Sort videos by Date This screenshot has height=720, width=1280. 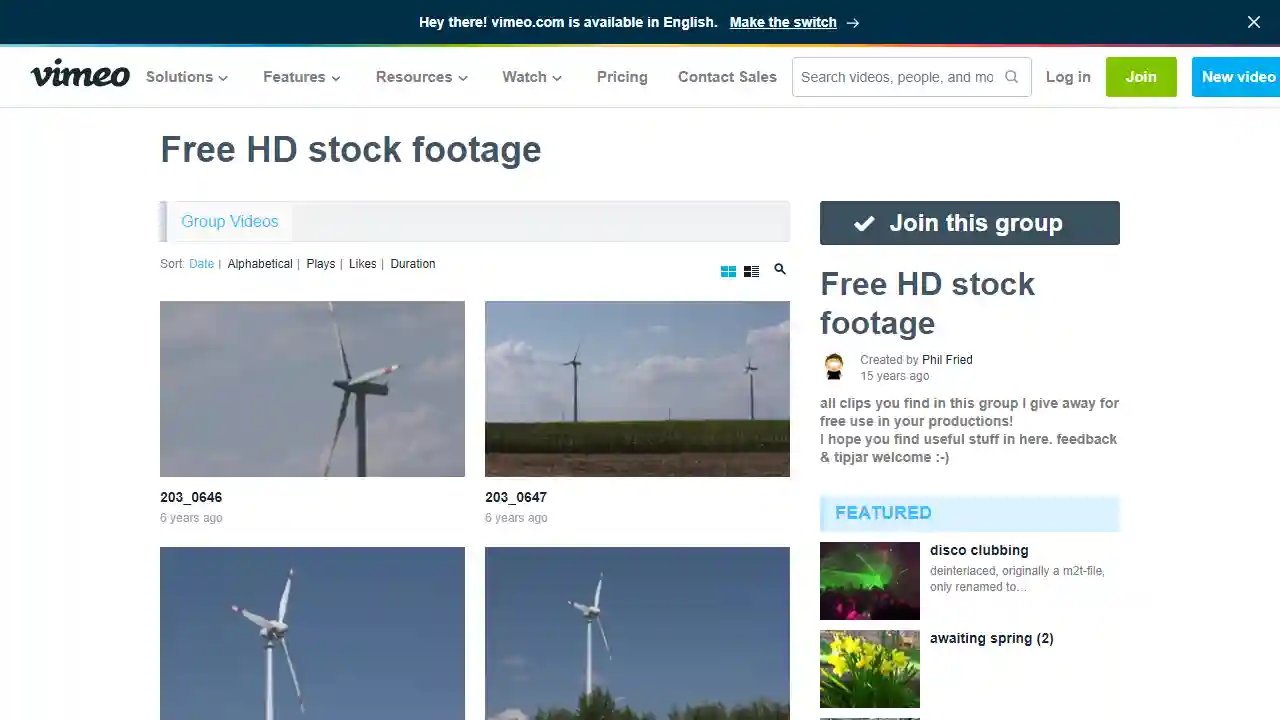click(x=201, y=263)
